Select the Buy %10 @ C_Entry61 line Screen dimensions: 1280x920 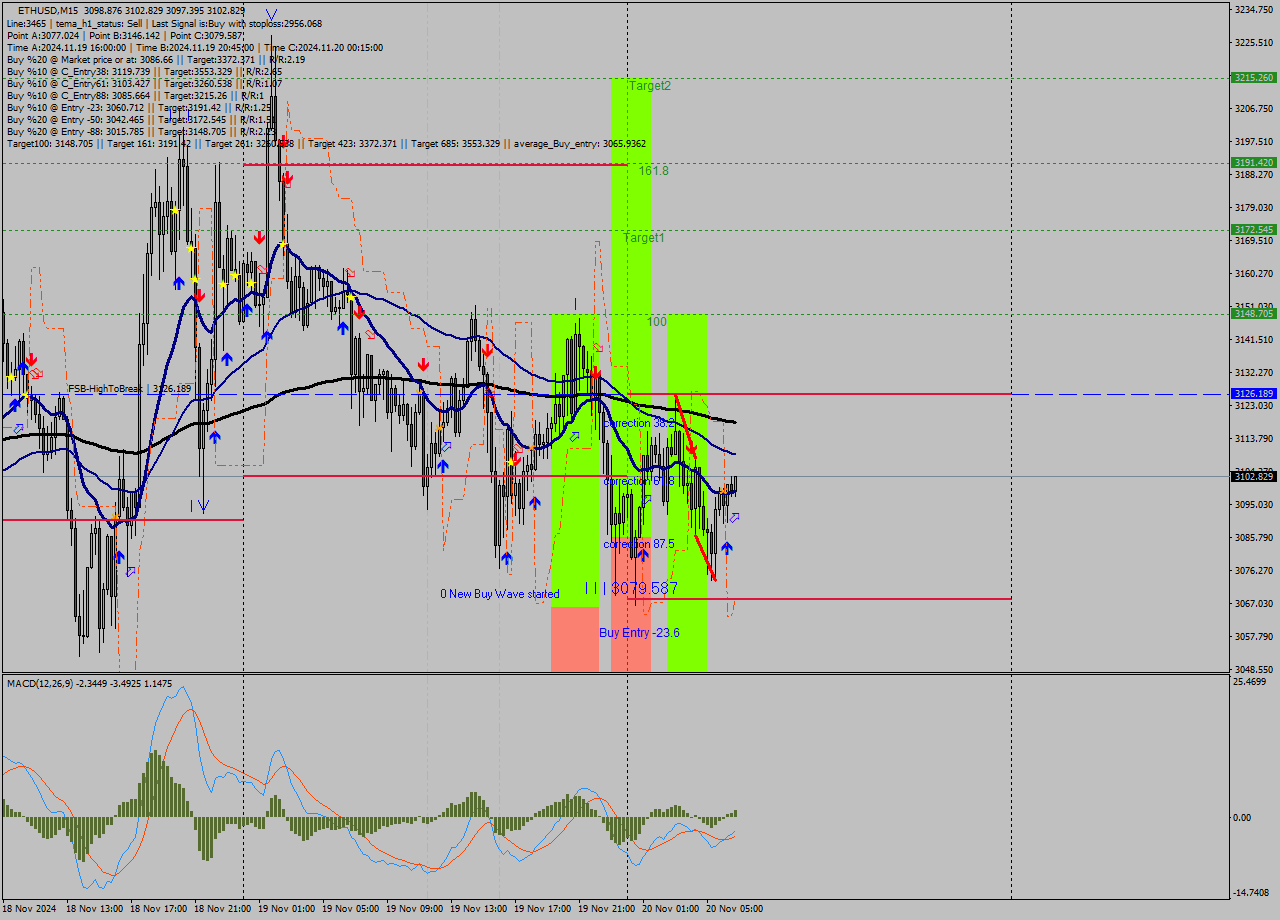[144, 83]
